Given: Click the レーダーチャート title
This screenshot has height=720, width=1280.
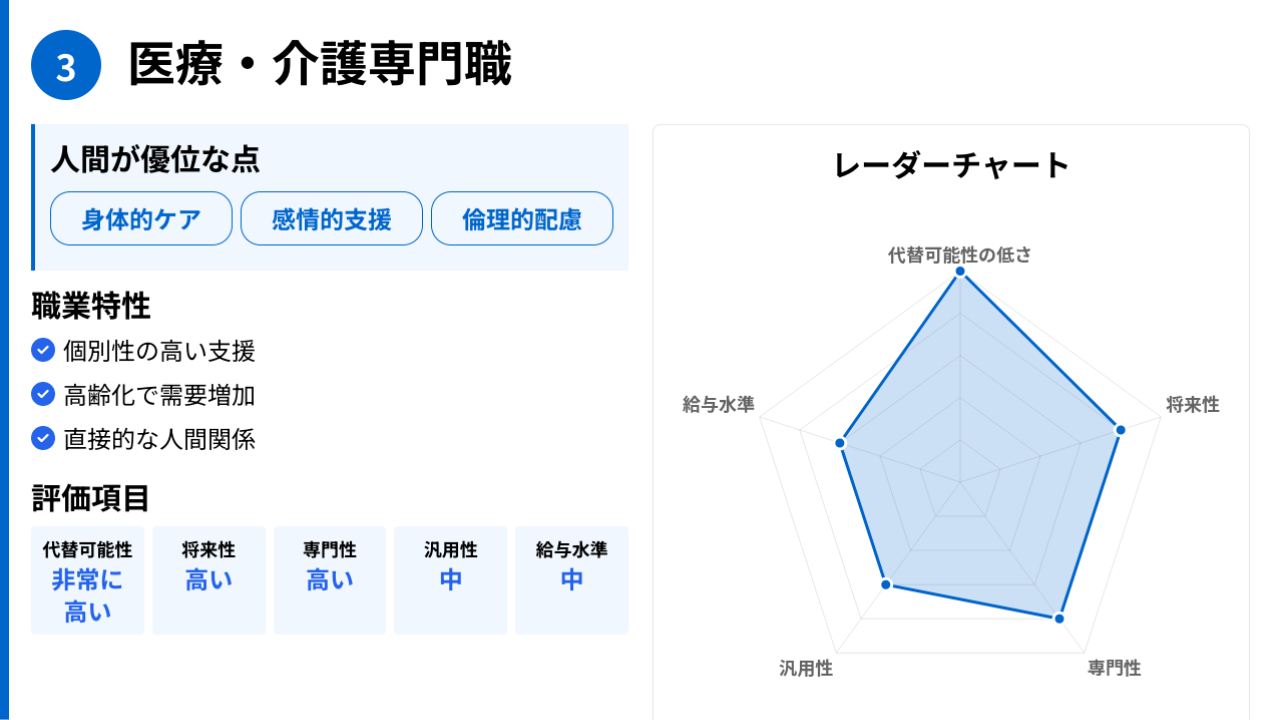Looking at the screenshot, I should pos(951,165).
